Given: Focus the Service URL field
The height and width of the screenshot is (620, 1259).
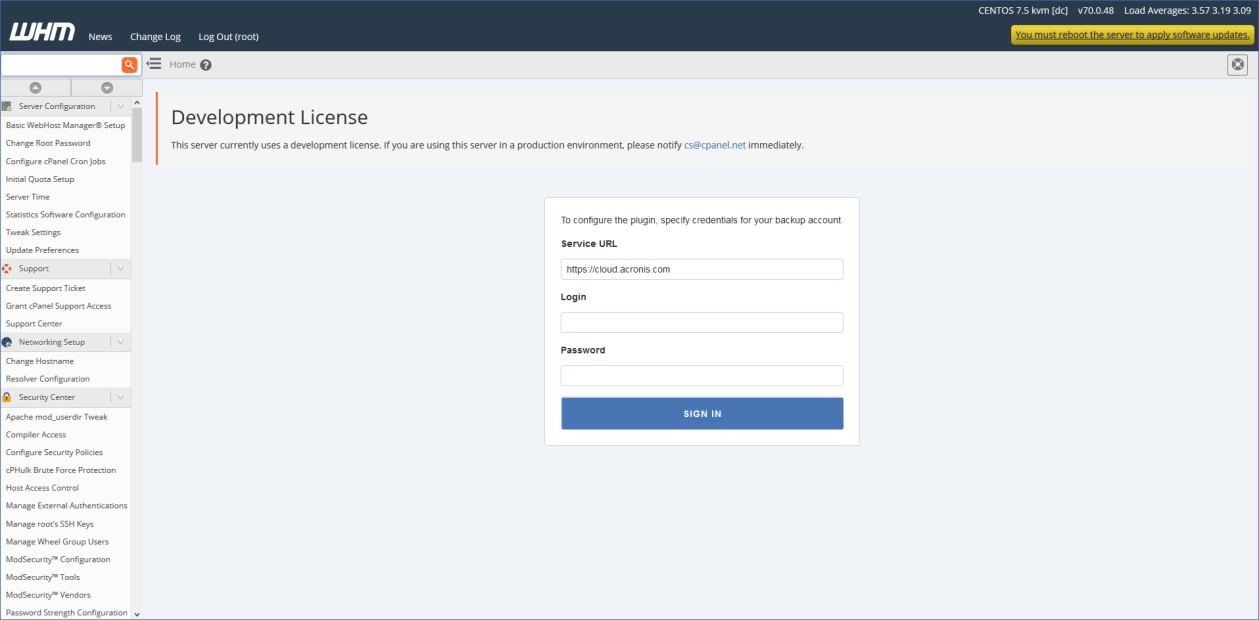Looking at the screenshot, I should click(702, 269).
